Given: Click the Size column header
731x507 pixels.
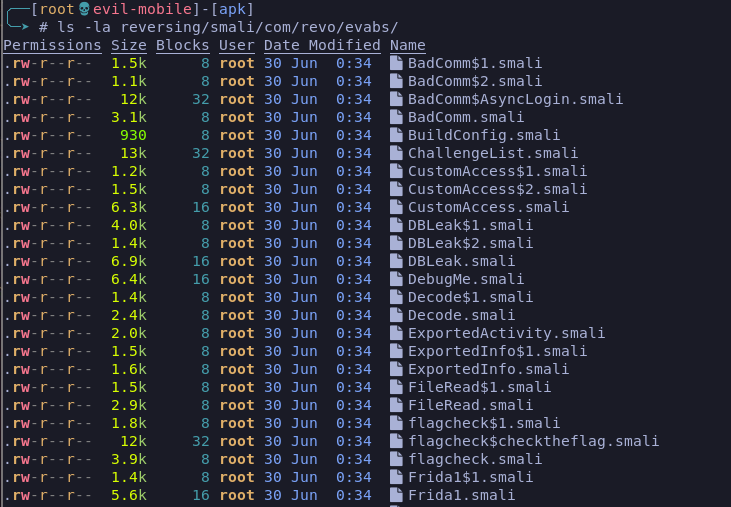Looking at the screenshot, I should 129,45.
